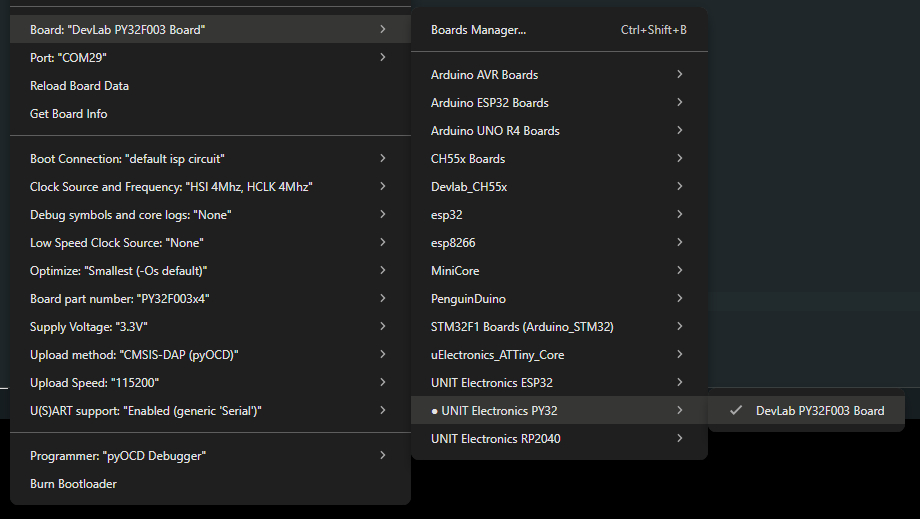
Task: Expand the UNIT Electronics RP2040 submenu
Action: pos(495,439)
